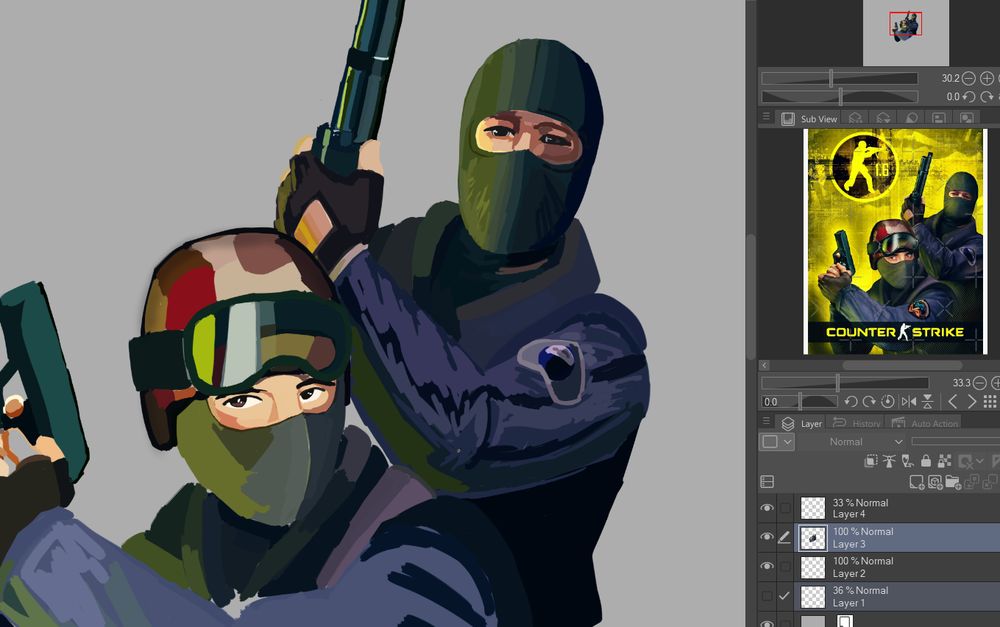Switch to the History tab

[857, 424]
